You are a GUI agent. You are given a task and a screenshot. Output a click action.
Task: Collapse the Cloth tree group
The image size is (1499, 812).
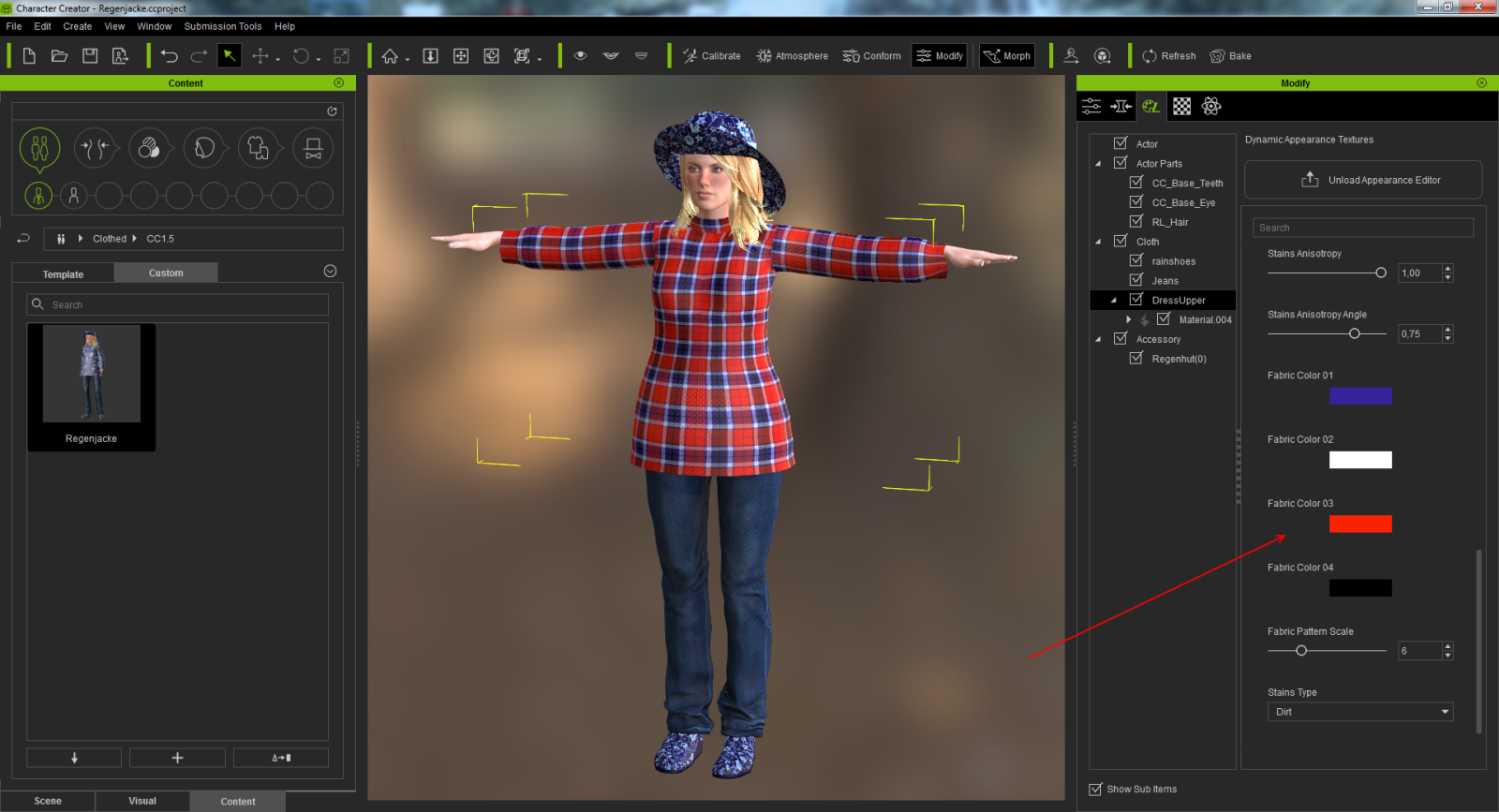point(1098,242)
